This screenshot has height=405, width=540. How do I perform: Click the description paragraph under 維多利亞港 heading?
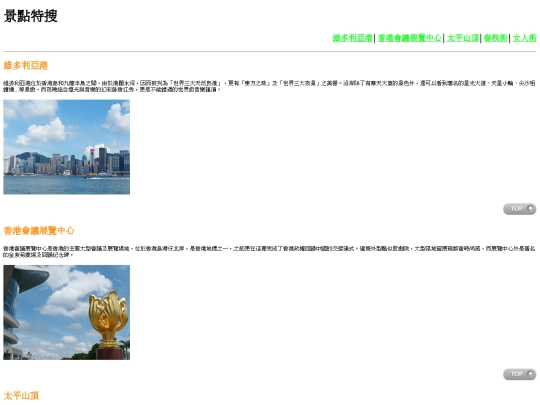[269, 86]
